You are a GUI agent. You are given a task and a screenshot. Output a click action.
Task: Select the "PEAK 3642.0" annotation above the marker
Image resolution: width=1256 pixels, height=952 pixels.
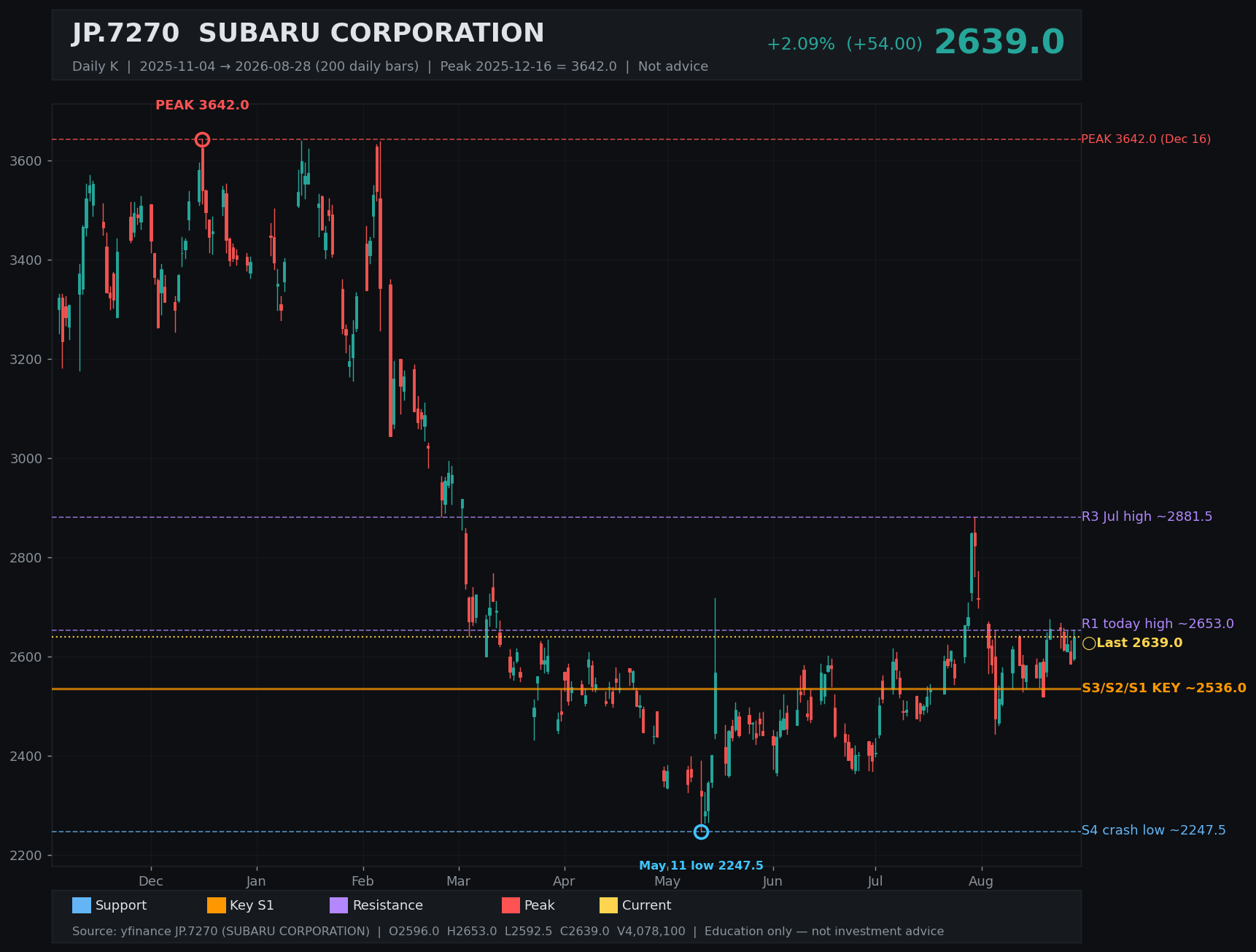pos(202,105)
